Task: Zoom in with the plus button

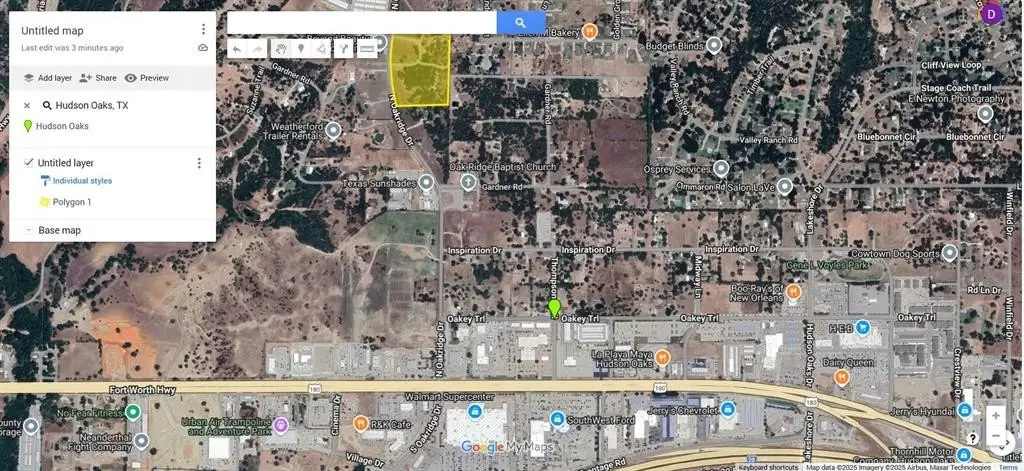Action: (x=995, y=416)
